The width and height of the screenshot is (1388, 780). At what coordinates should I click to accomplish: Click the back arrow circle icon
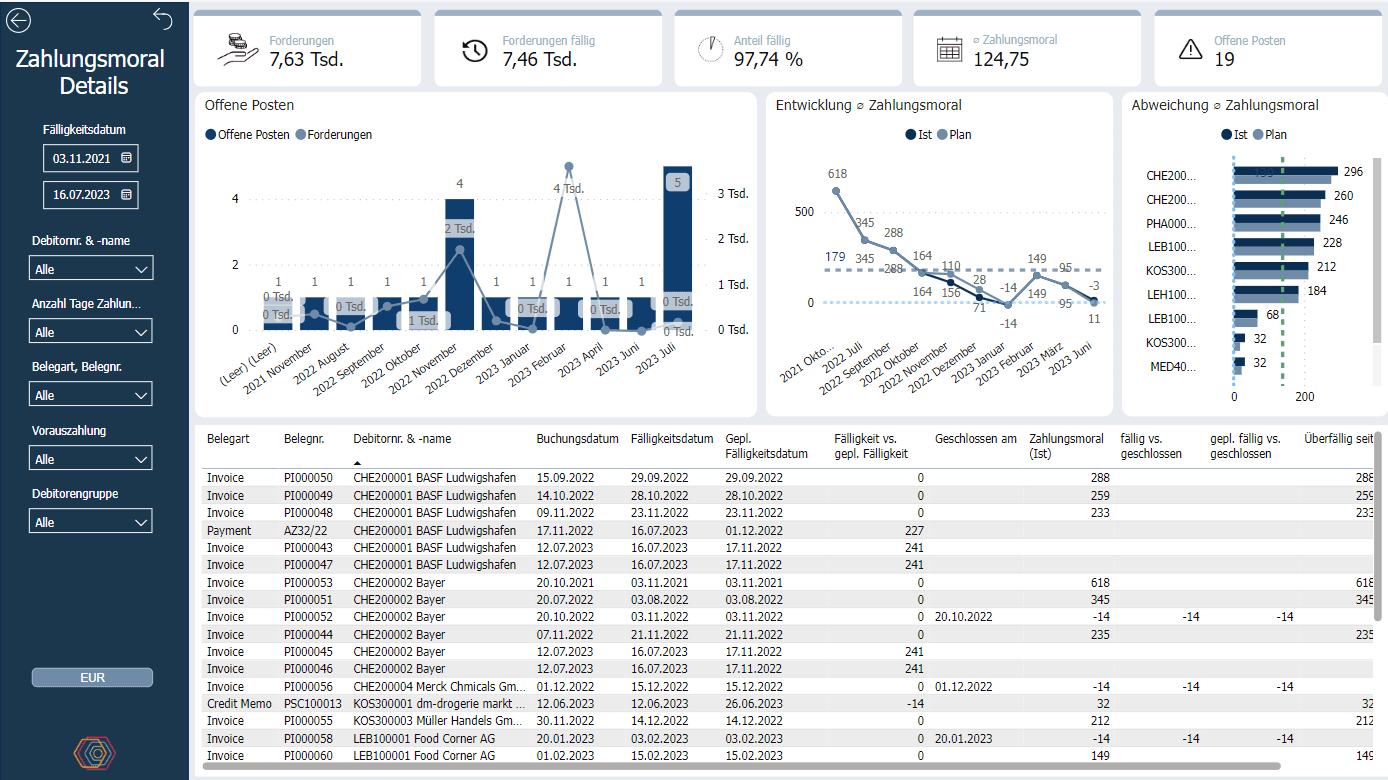(18, 20)
